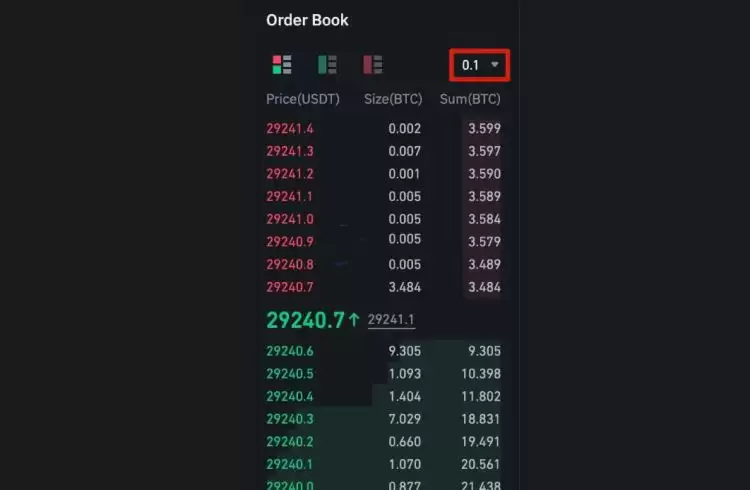Select bid price 29240.3
This screenshot has width=750, height=490.
coord(290,420)
